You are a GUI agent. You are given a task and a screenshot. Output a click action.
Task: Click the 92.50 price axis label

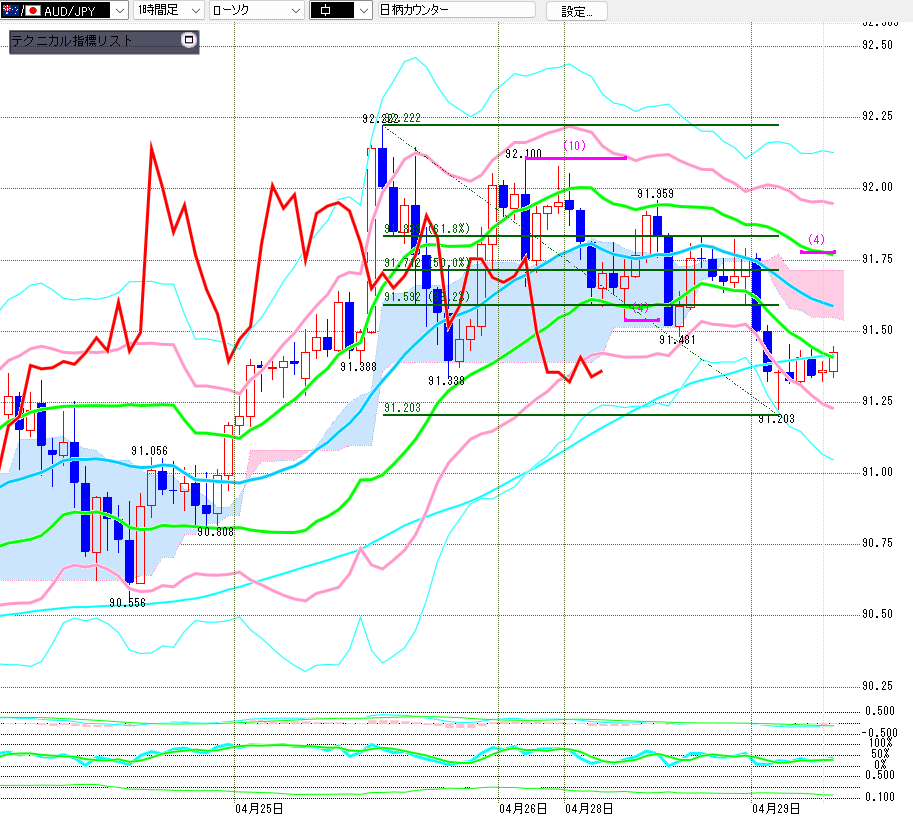click(877, 45)
